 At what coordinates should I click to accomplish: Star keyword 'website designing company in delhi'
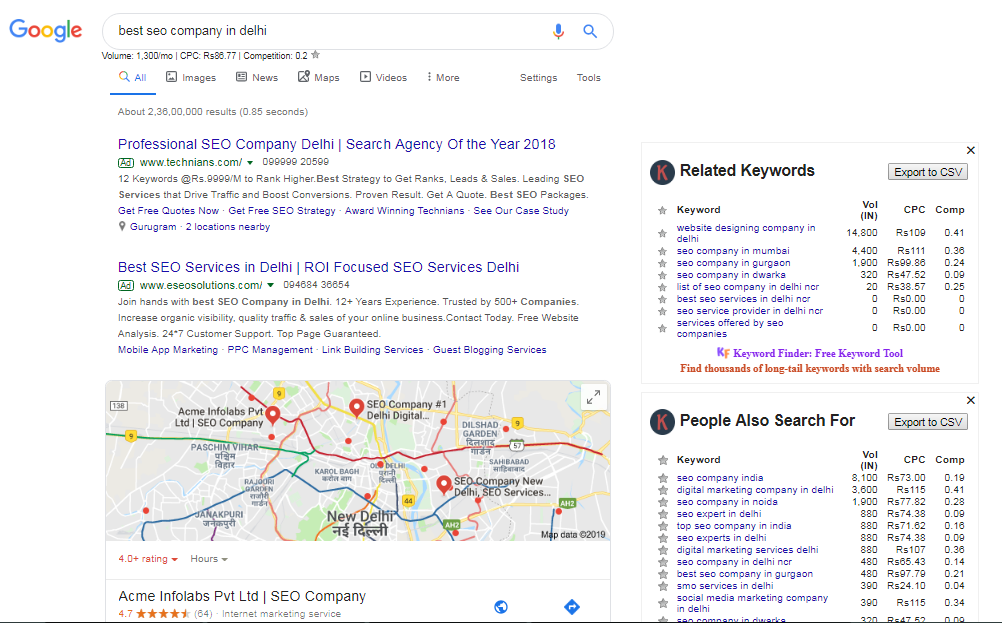(x=663, y=233)
